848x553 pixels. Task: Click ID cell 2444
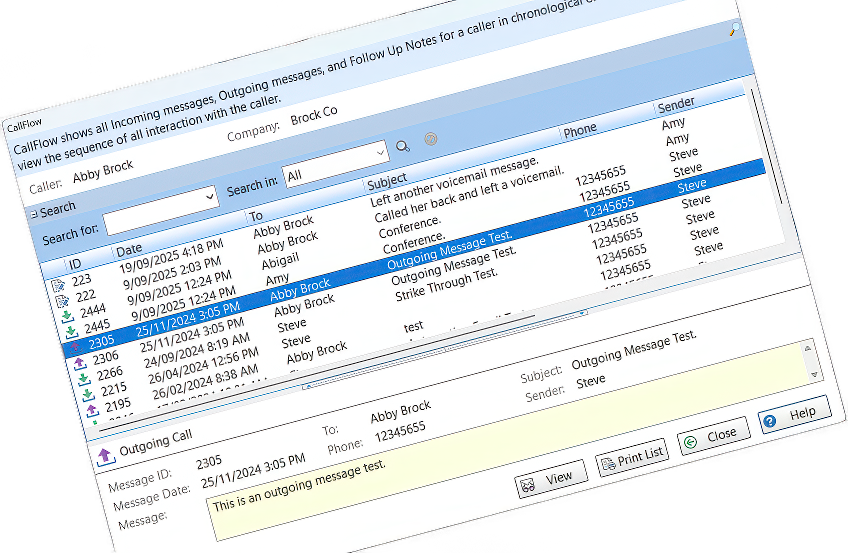[x=92, y=311]
